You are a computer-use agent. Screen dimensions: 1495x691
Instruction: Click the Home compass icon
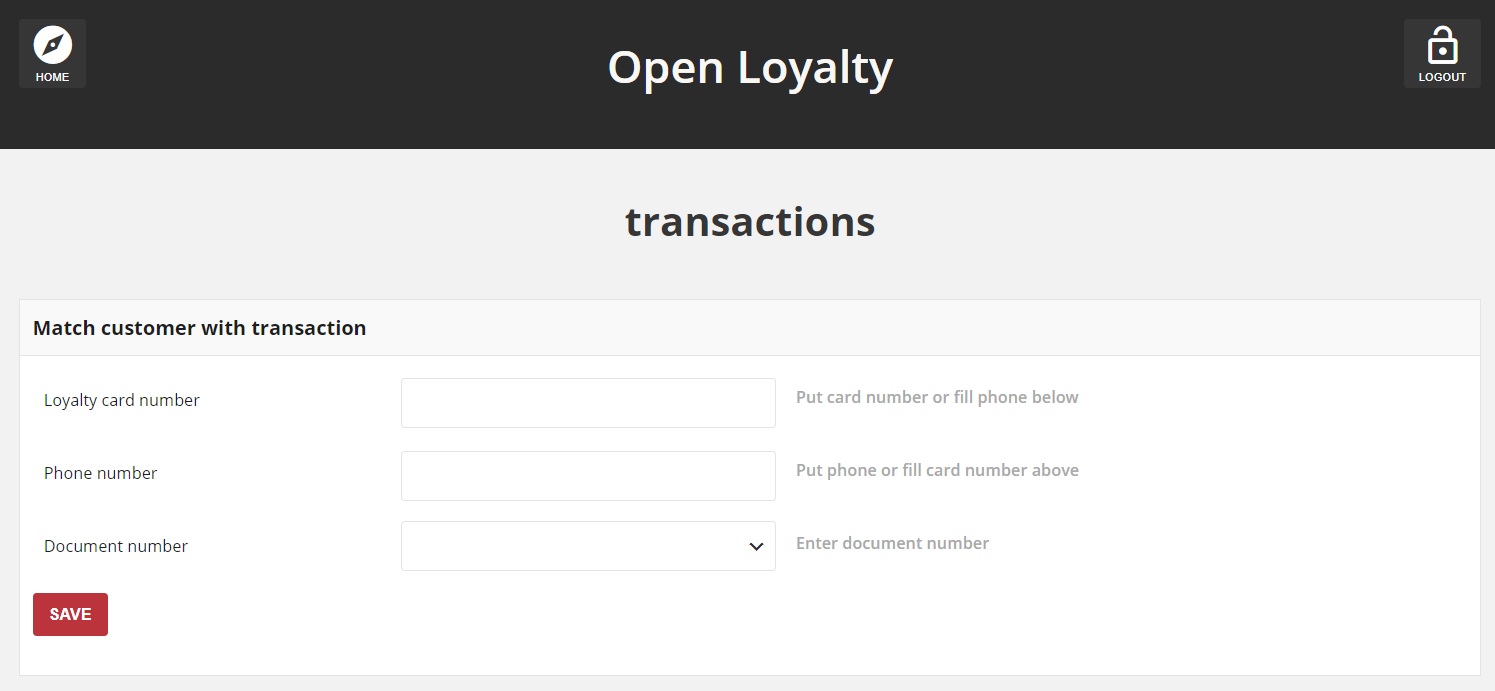click(52, 45)
